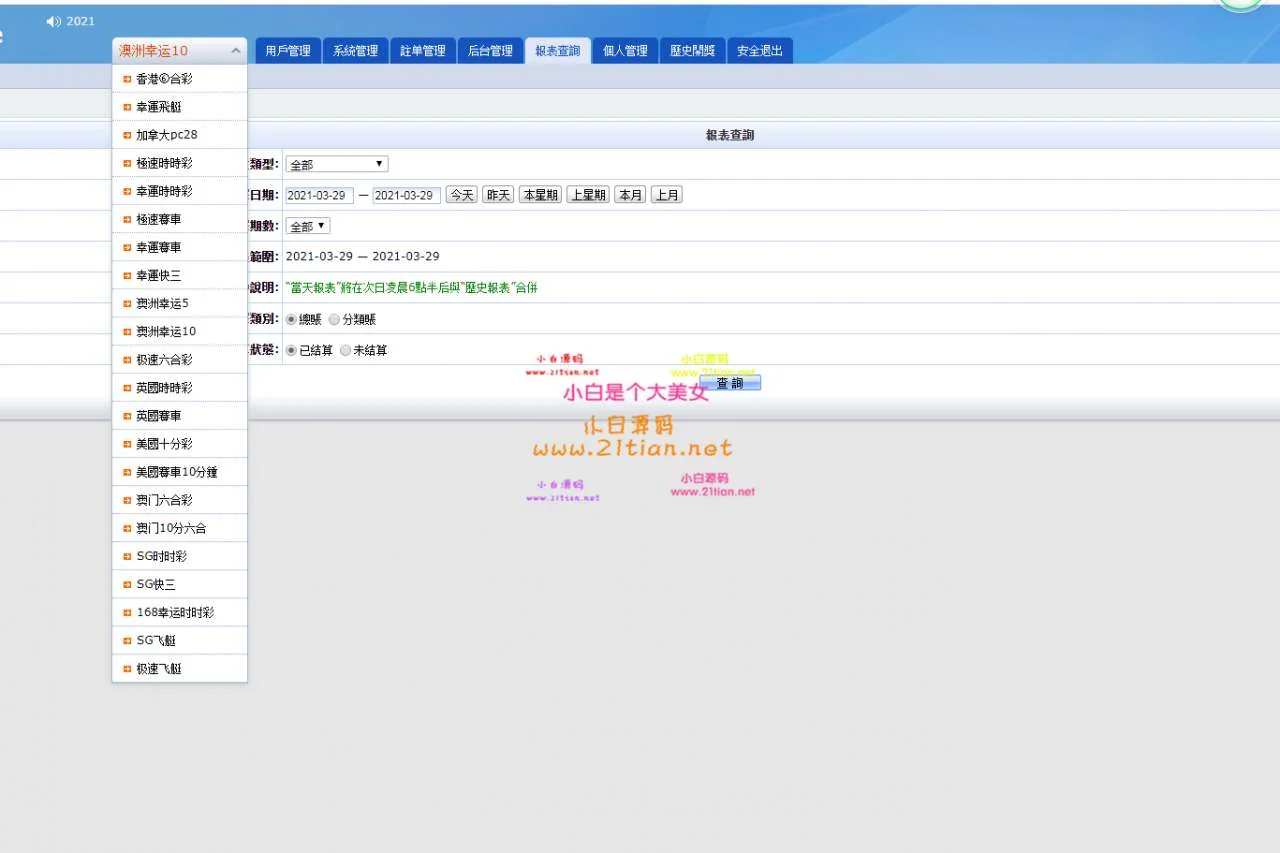
Task: Click the arrow icon beside 香港⑥合彩
Action: tap(127, 79)
